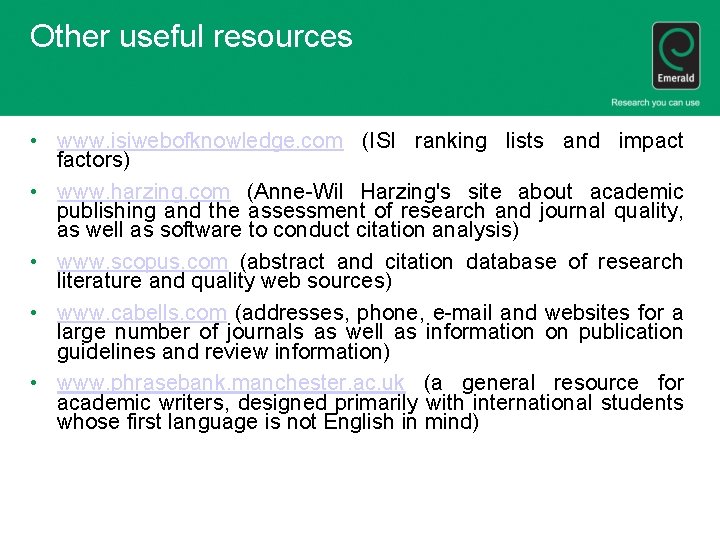Click the text 'academic writers, designed primarily with international students'
Screen dimensions: 720x540
370,403
